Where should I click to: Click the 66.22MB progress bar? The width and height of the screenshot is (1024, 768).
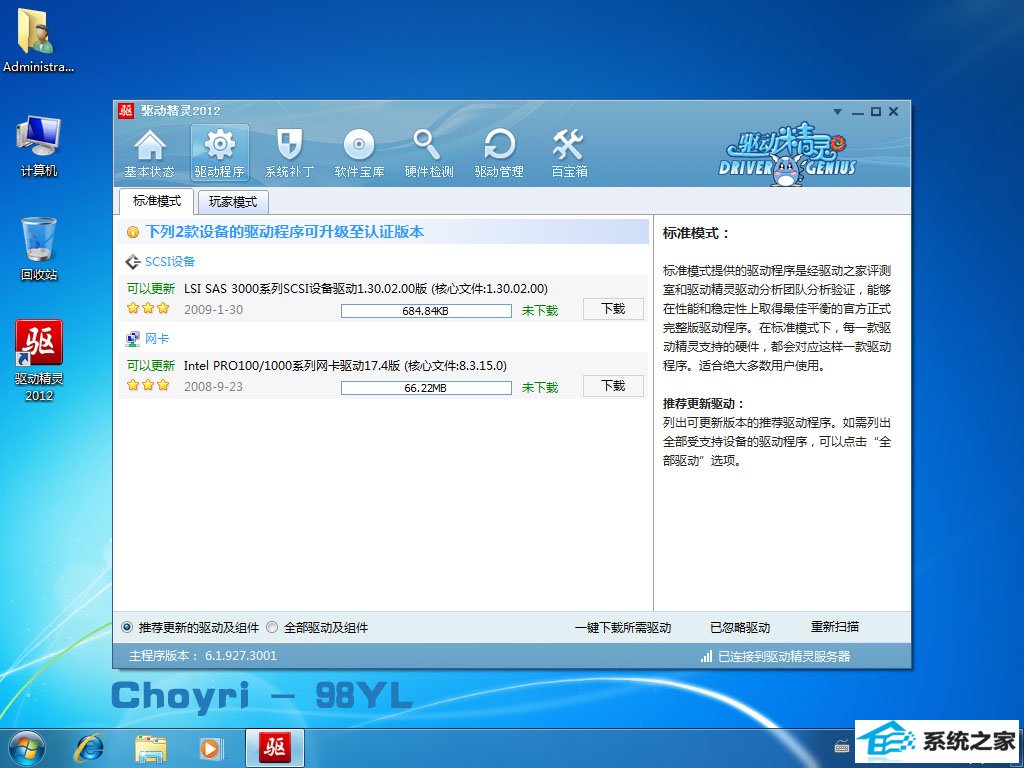(426, 388)
